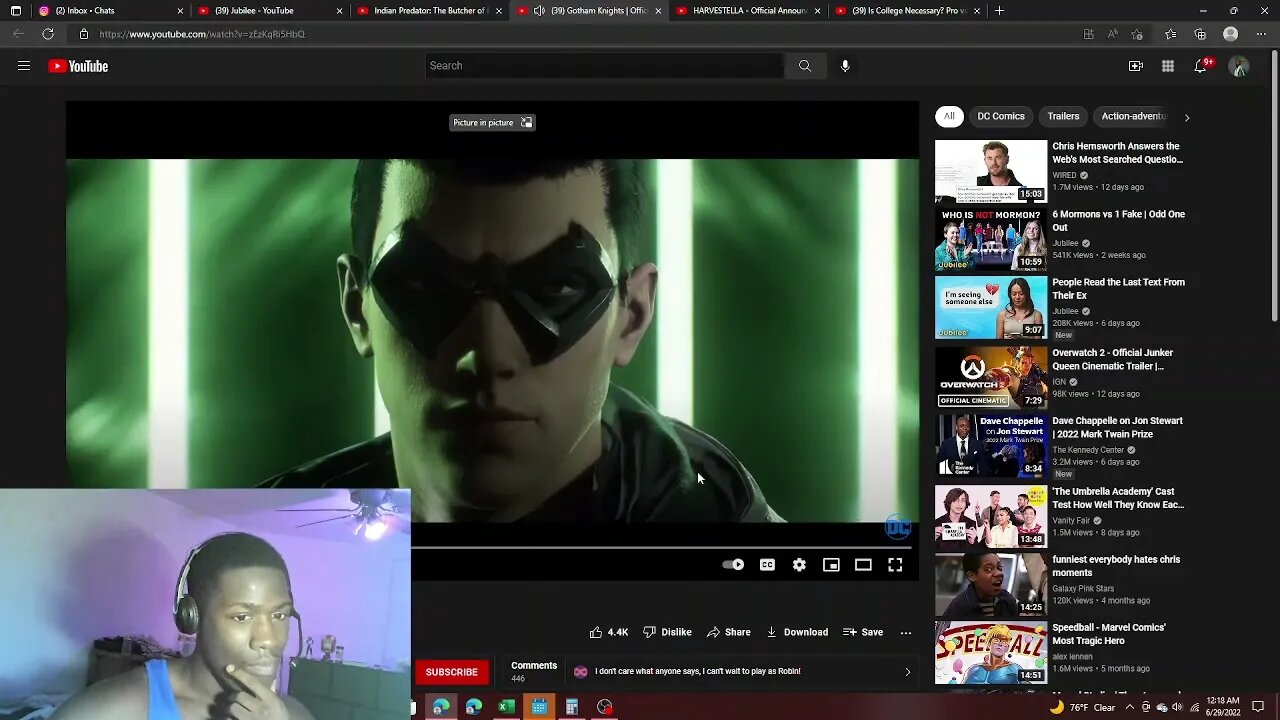This screenshot has width=1280, height=720.
Task: Add this page to favorites star icon
Action: (1137, 34)
